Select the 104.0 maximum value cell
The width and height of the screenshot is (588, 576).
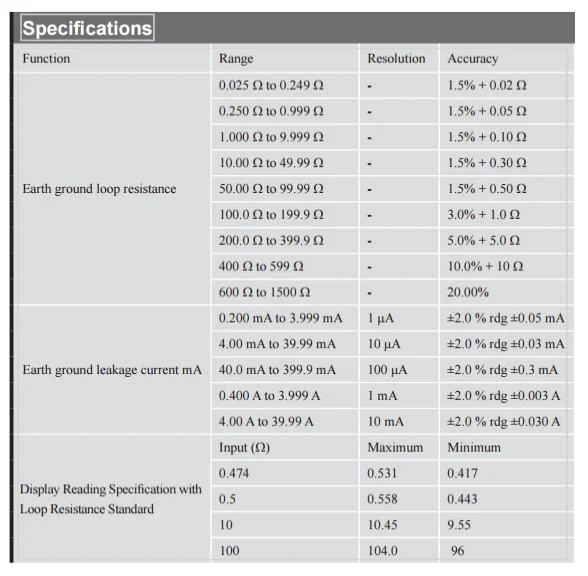point(399,551)
